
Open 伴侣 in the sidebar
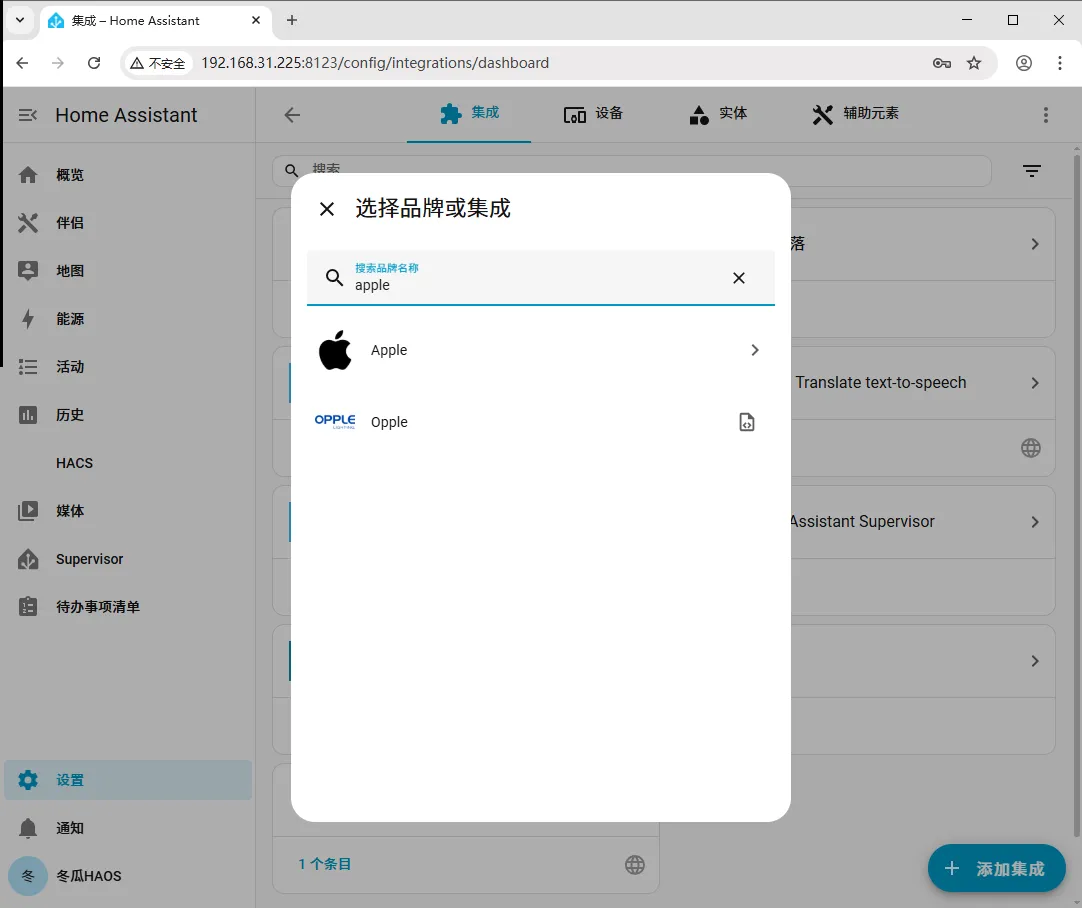click(128, 223)
